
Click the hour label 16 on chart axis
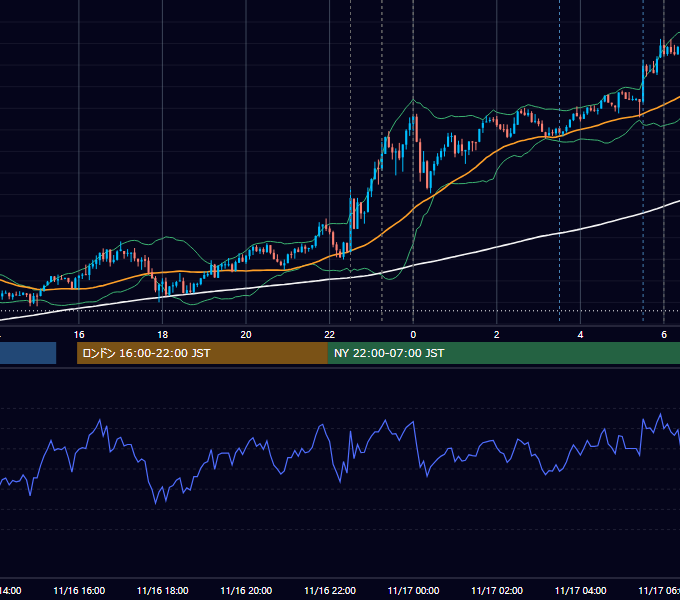coord(79,335)
